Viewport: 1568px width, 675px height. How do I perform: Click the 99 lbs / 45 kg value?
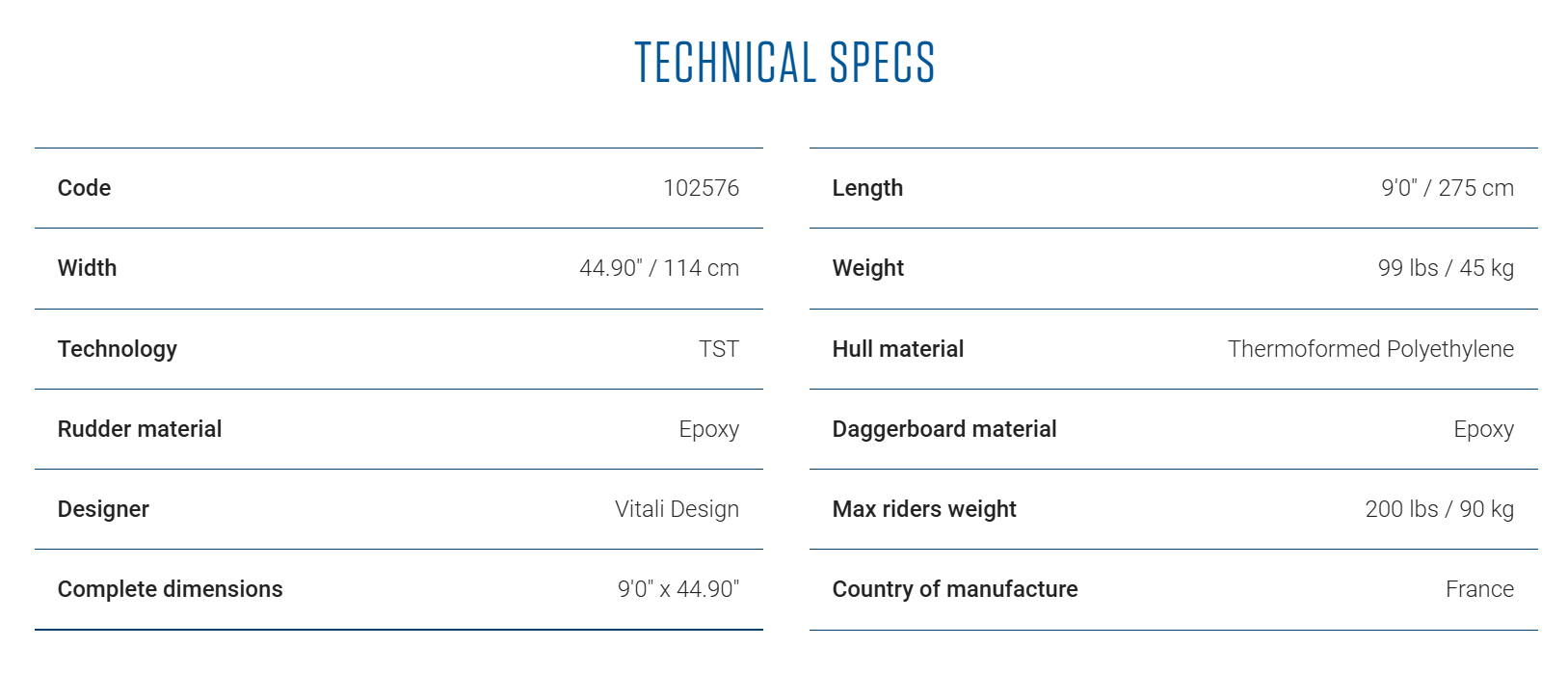pyautogui.click(x=1446, y=268)
